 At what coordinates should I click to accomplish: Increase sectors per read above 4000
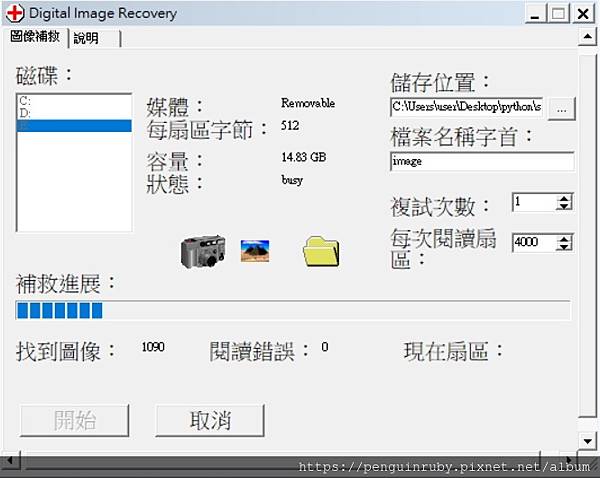pos(564,238)
